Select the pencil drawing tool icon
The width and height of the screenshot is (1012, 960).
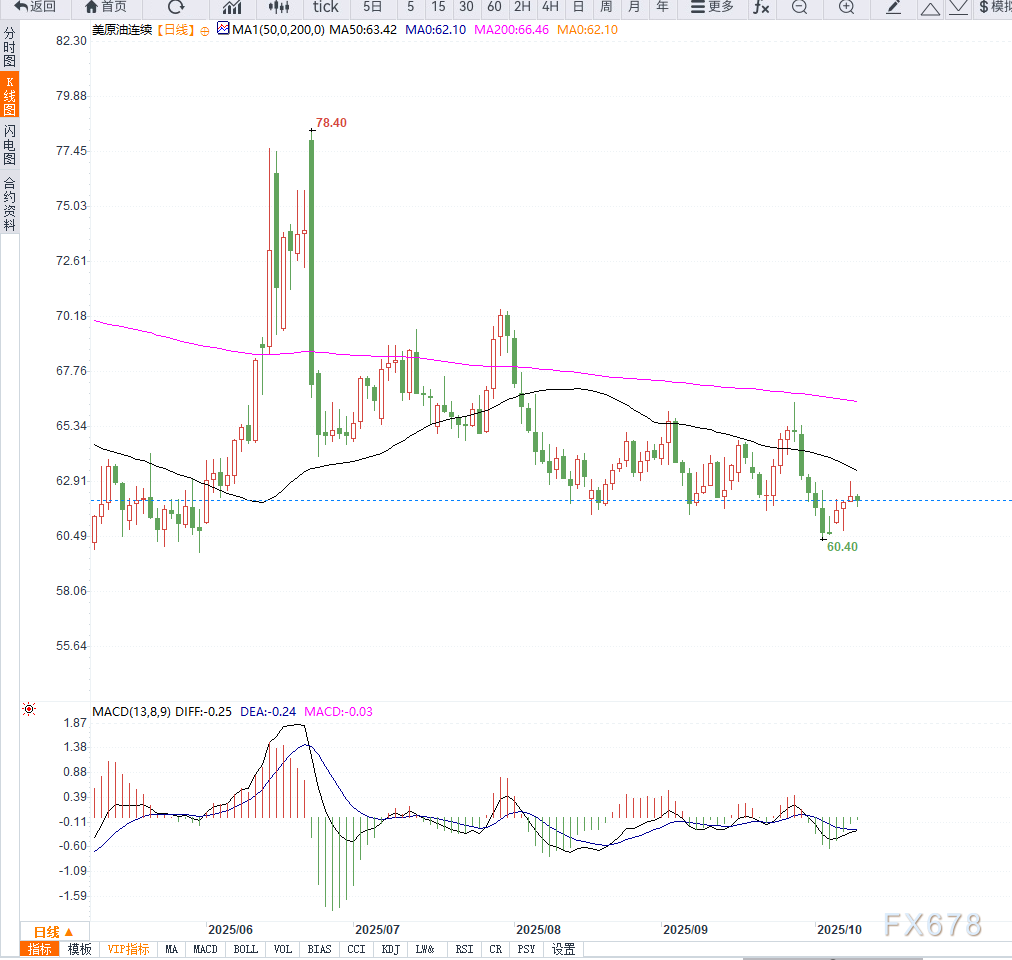point(894,7)
